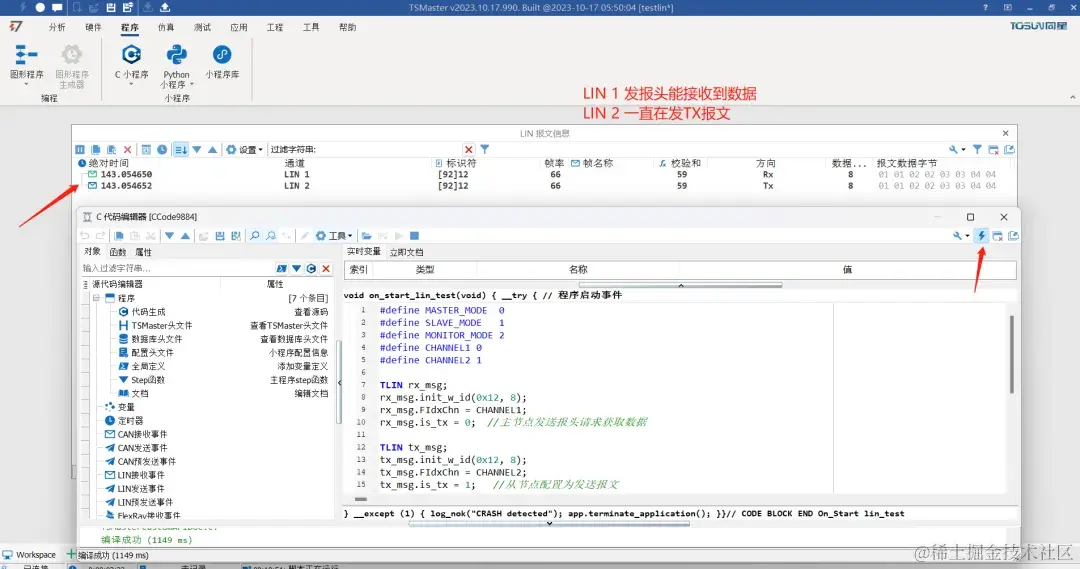This screenshot has width=1080, height=569.
Task: Select Step函数 in the object tree
Action: pos(148,380)
